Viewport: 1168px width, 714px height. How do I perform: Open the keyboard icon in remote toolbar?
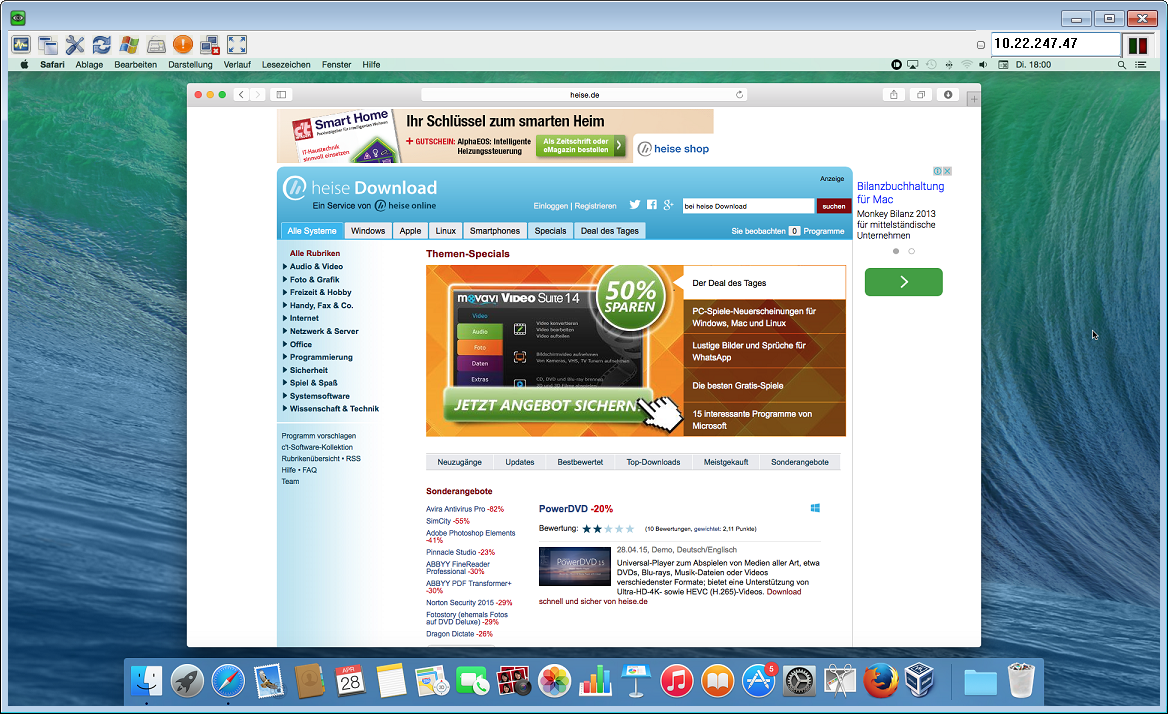click(156, 45)
